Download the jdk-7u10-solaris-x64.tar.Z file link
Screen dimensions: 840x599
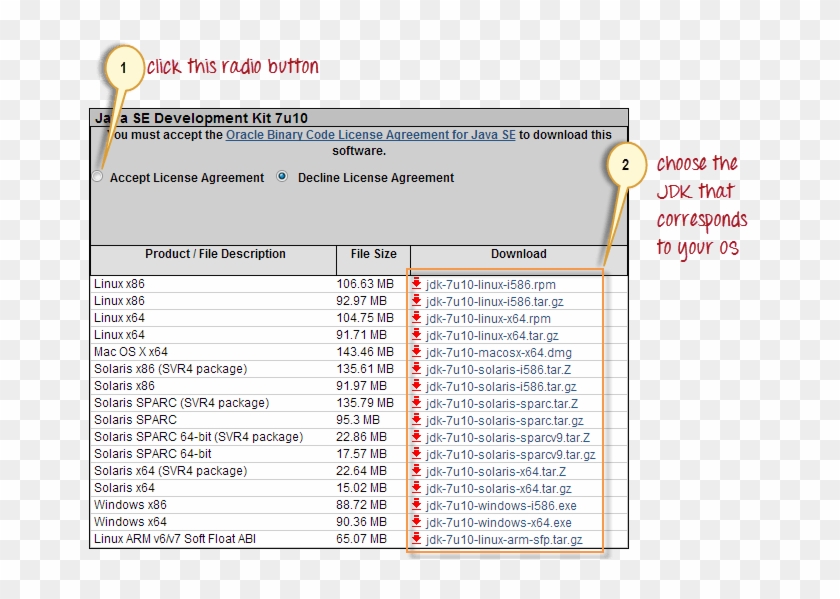[496, 472]
